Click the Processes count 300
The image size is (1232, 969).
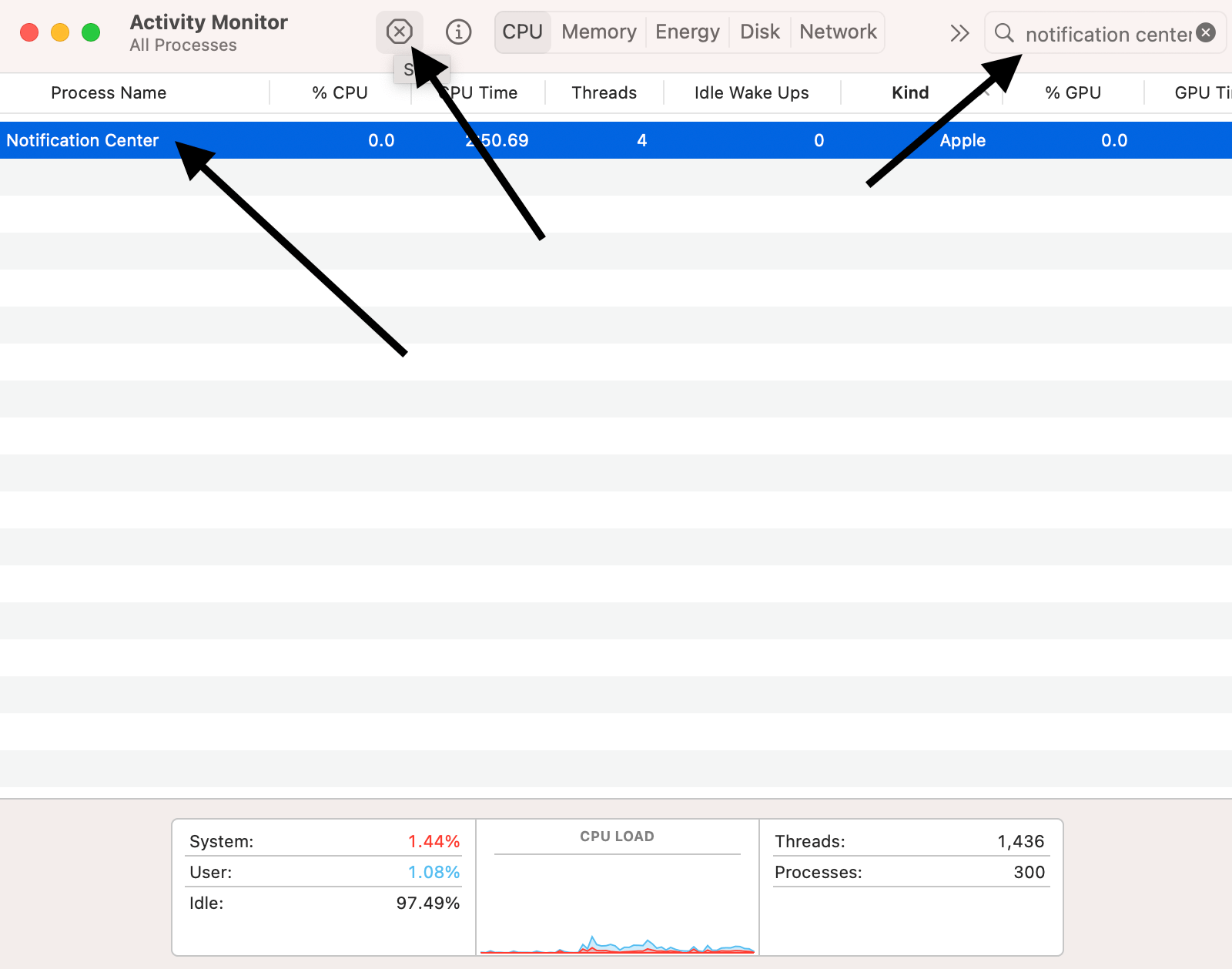[1029, 872]
